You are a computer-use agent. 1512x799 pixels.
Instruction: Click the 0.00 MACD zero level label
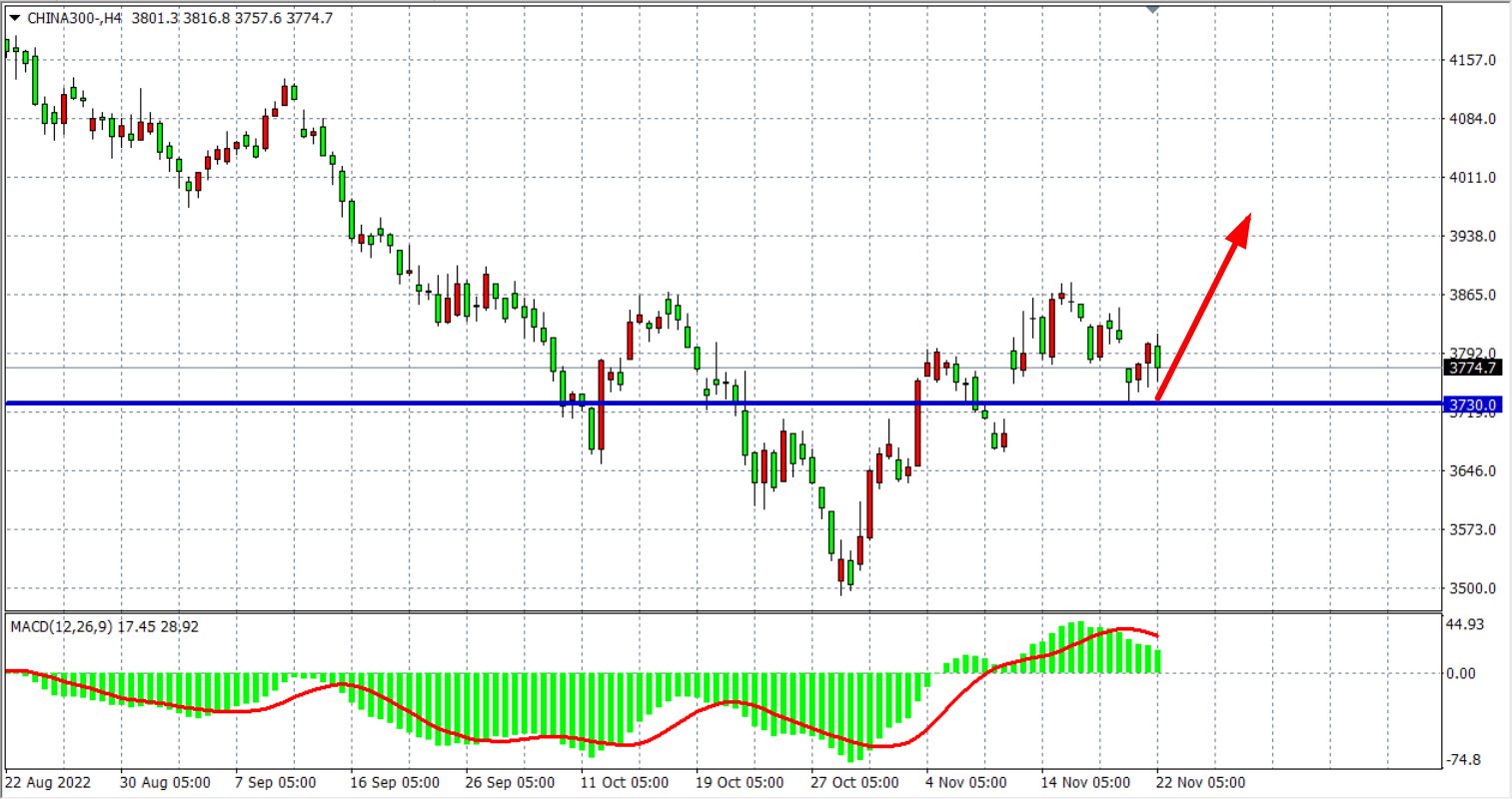[1461, 673]
